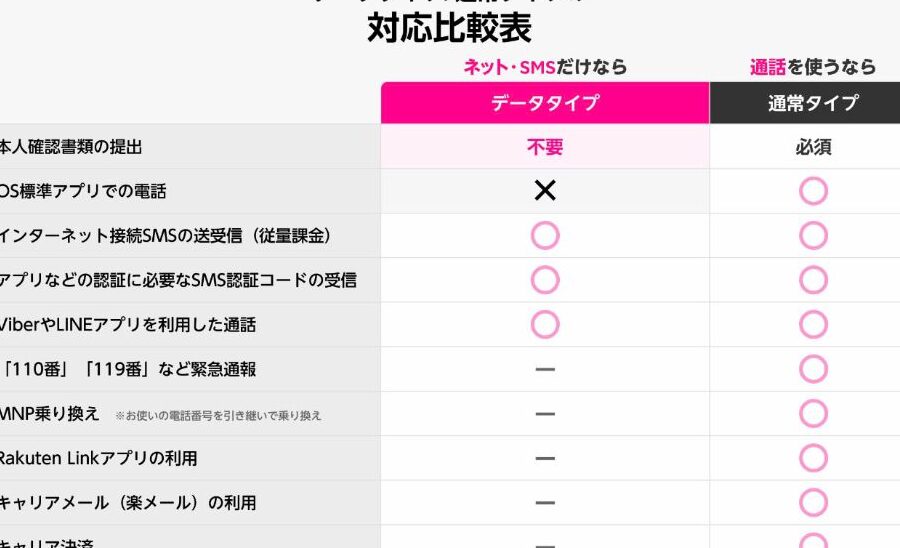This screenshot has width=900, height=548.
Task: Select the black 通常タイプ column header
Action: tap(813, 102)
